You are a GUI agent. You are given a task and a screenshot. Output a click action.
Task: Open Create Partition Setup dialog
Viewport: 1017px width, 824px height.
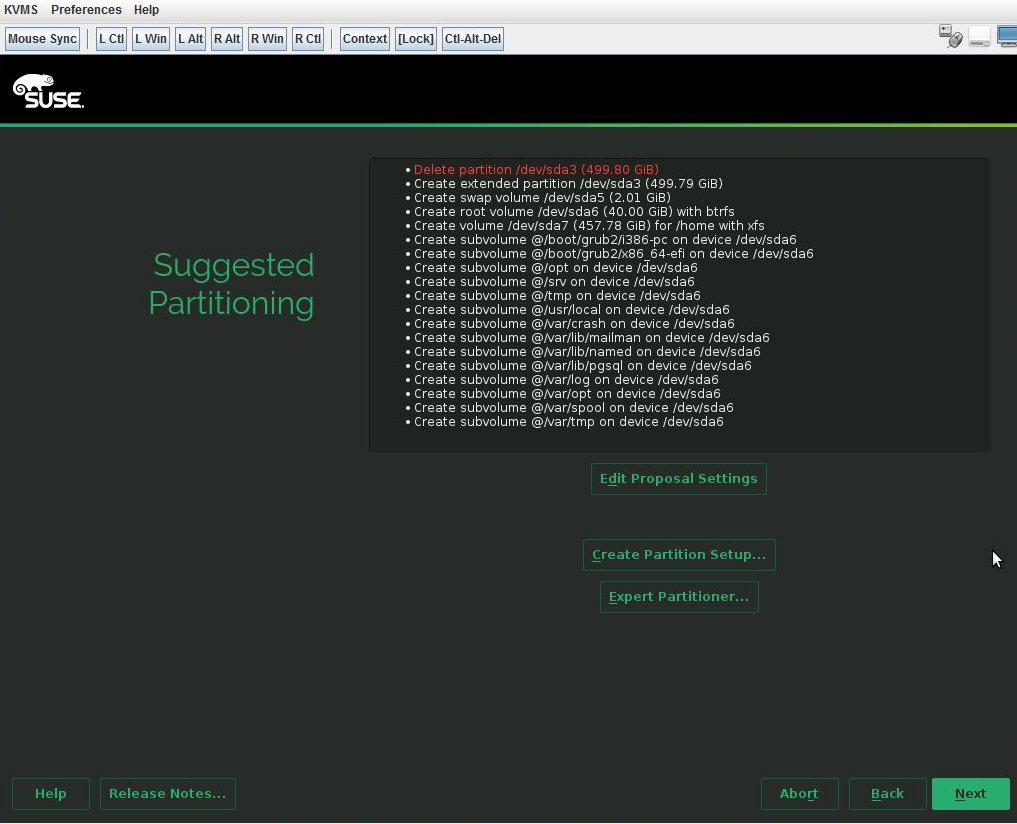tap(679, 554)
